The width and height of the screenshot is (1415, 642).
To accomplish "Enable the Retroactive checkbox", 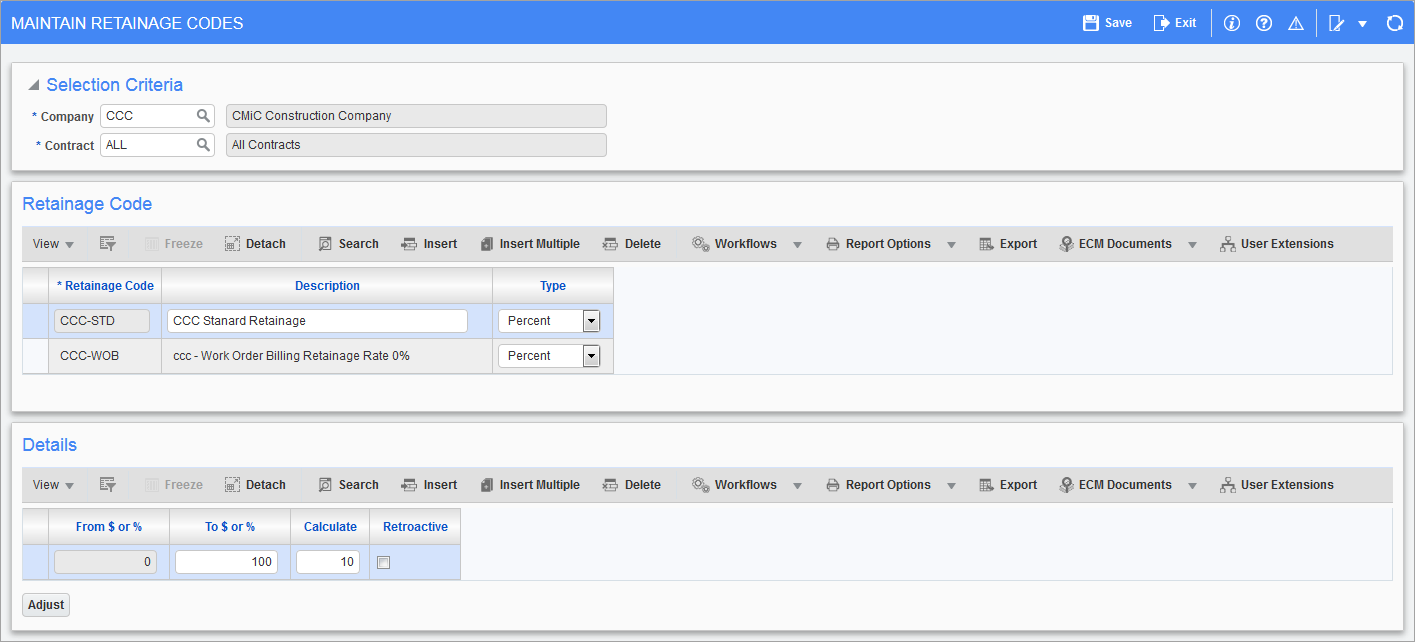I will (x=383, y=563).
